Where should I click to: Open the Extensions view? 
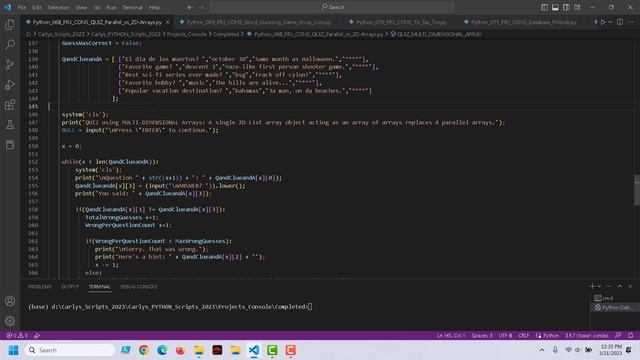click(10, 105)
